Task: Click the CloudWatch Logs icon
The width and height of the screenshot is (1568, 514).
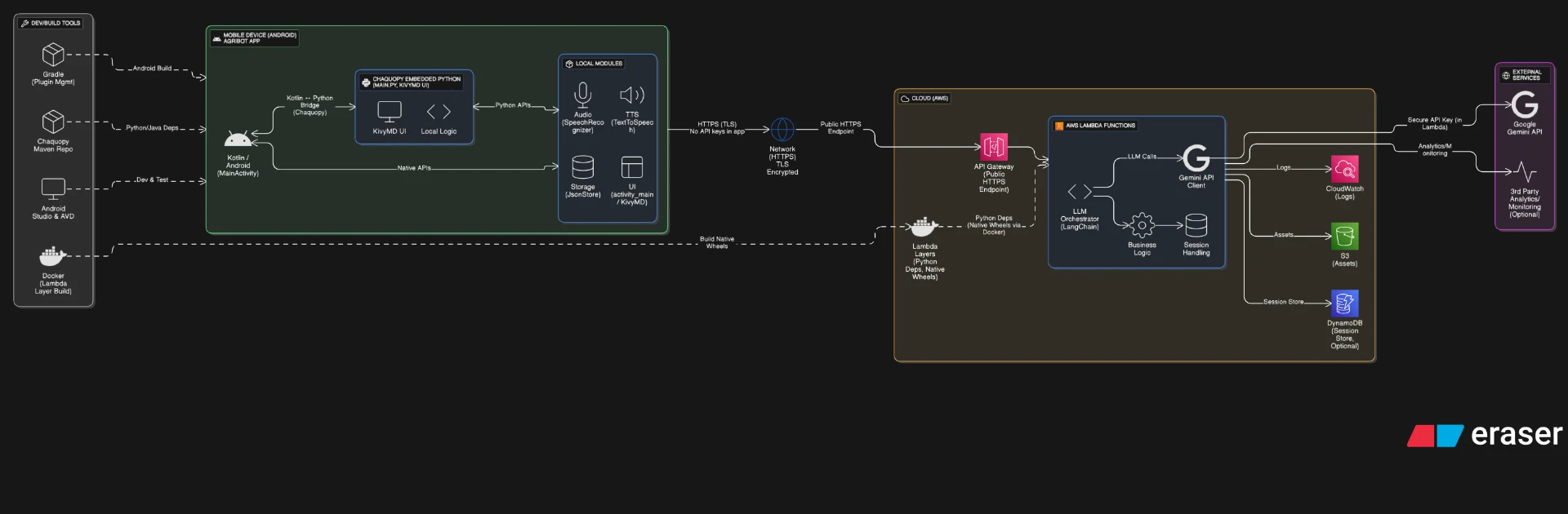Action: pyautogui.click(x=1345, y=169)
